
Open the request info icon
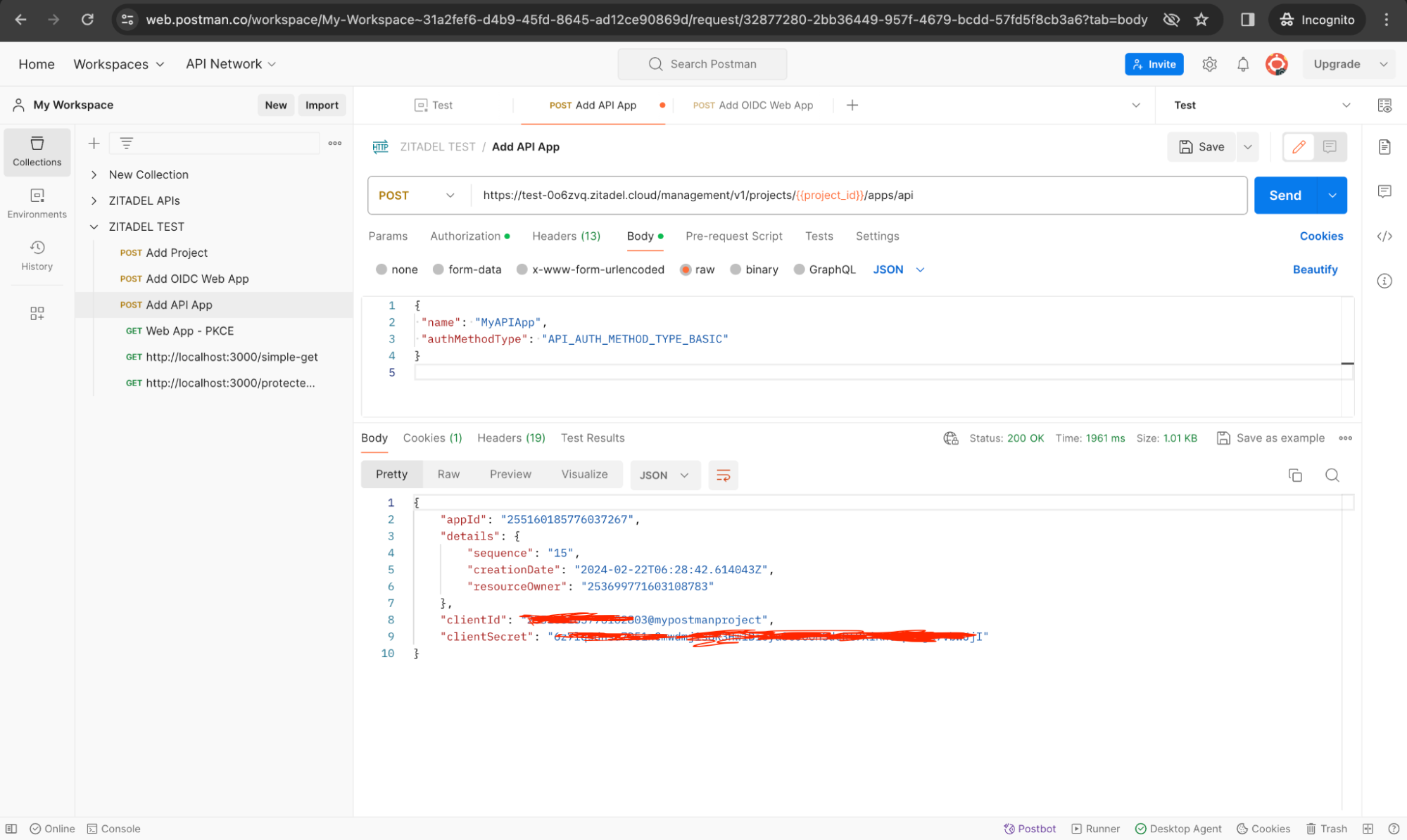[1384, 281]
